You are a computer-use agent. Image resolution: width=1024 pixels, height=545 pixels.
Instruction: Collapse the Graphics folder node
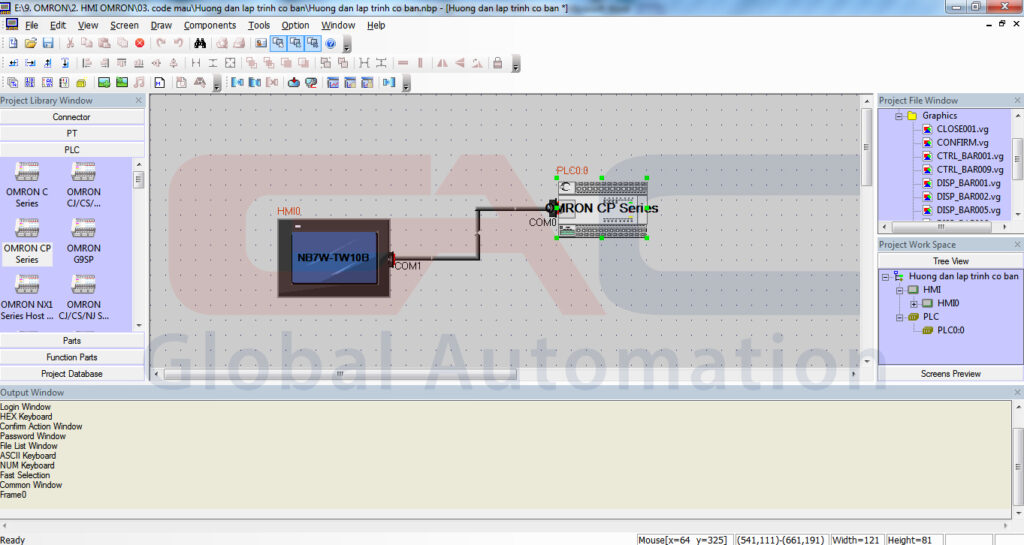click(x=899, y=116)
